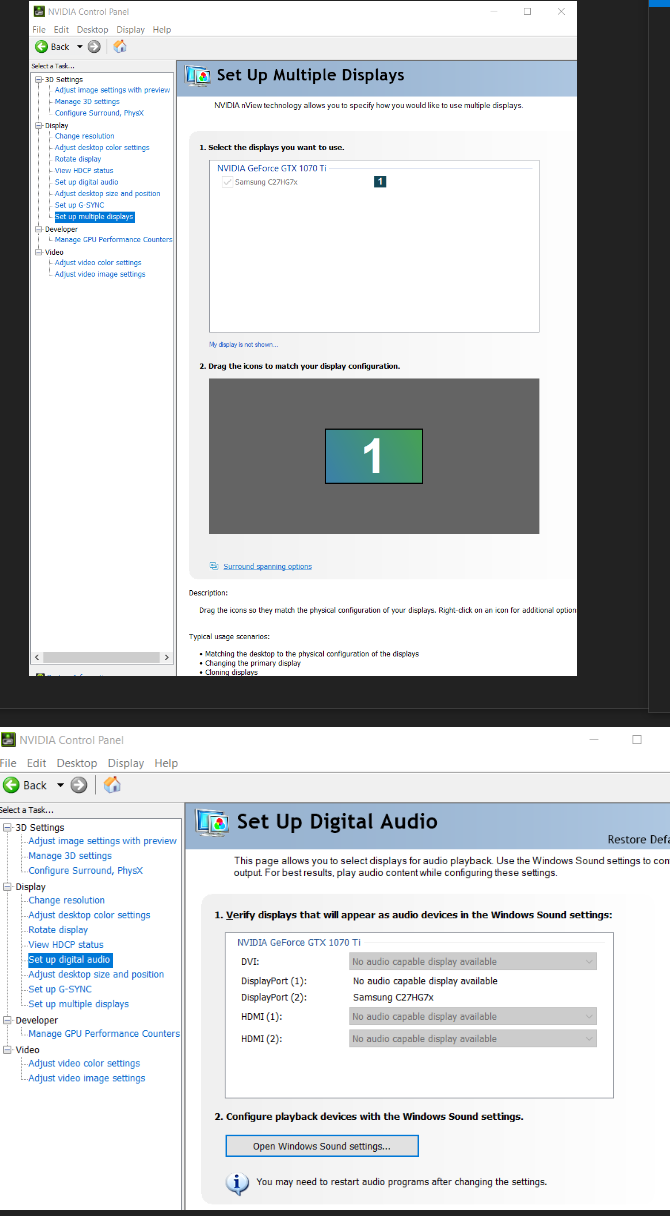Select Adjust video color settings in Digital Audio window
This screenshot has height=1216, width=670.
(x=84, y=1063)
